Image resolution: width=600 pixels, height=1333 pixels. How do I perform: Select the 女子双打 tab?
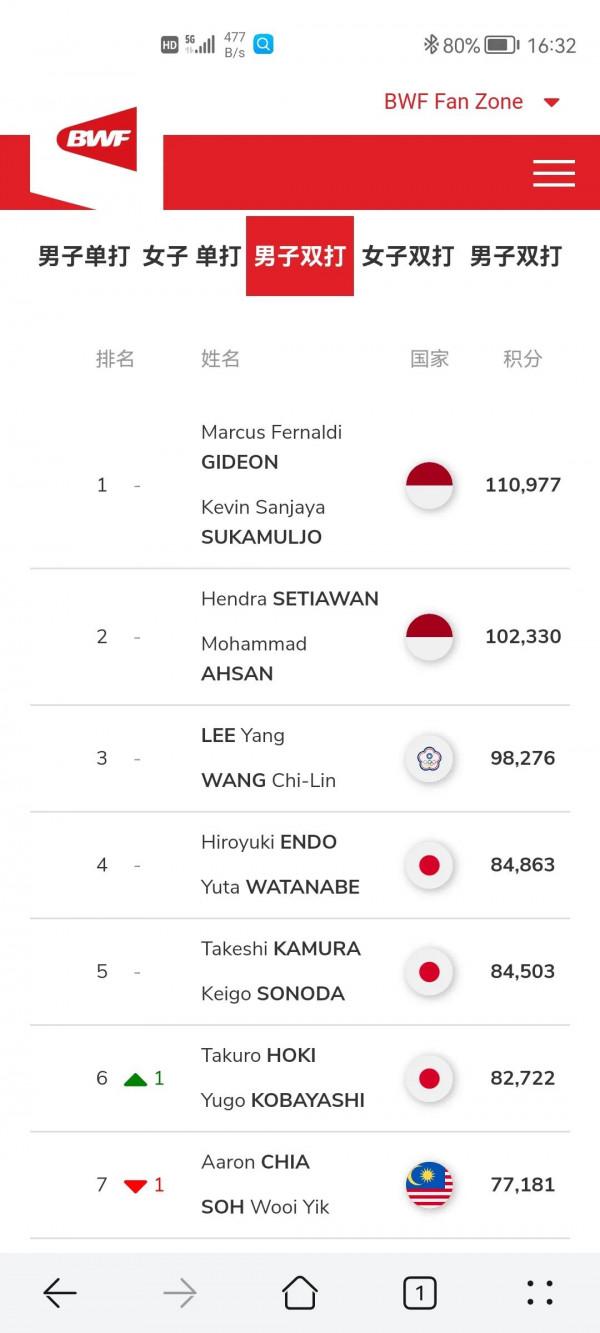407,256
